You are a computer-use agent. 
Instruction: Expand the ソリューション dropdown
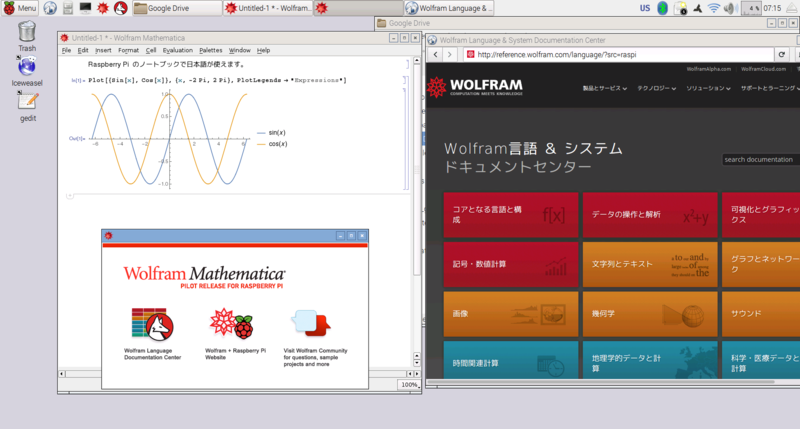708,88
